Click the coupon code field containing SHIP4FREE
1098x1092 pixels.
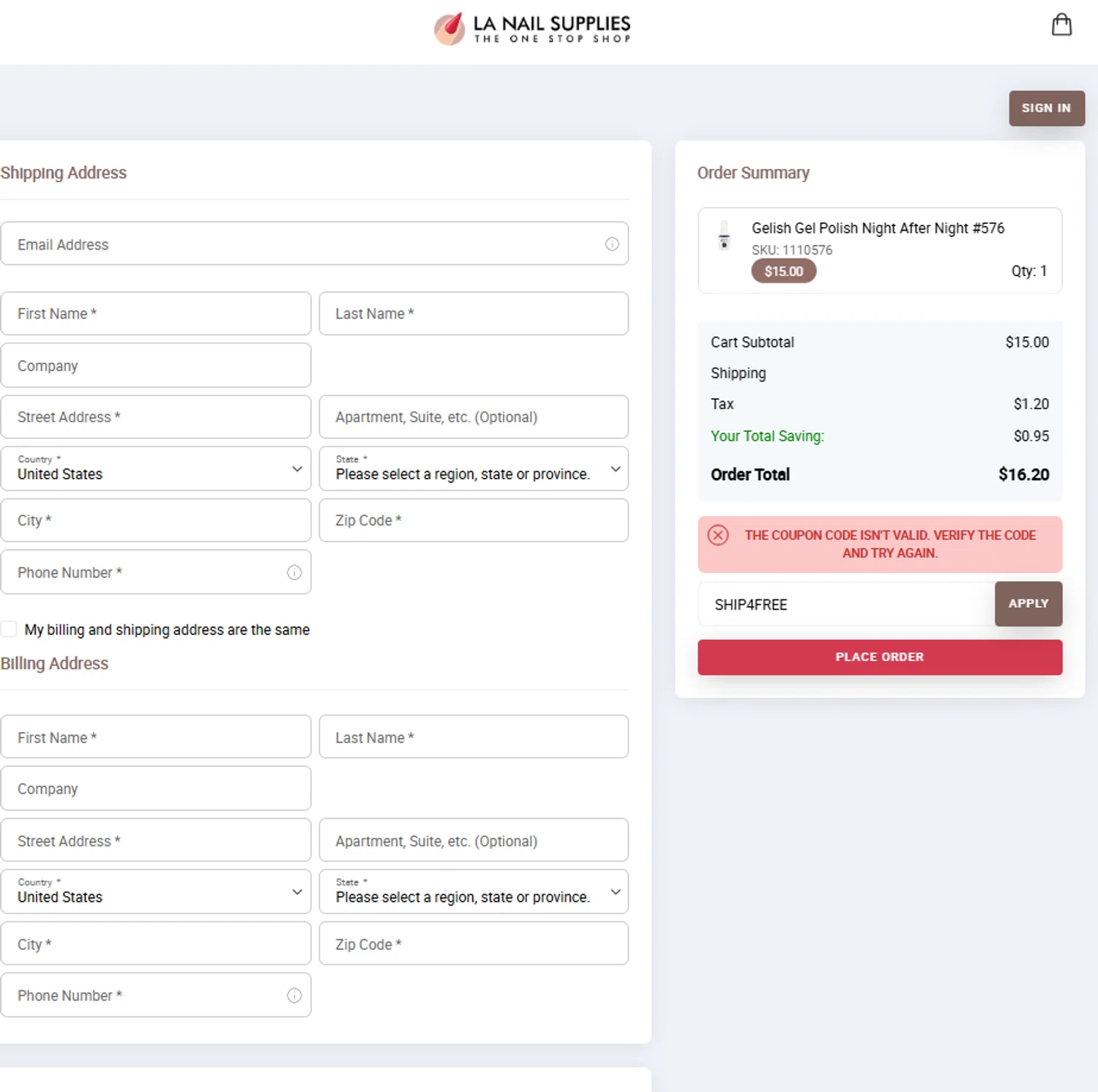coord(847,604)
